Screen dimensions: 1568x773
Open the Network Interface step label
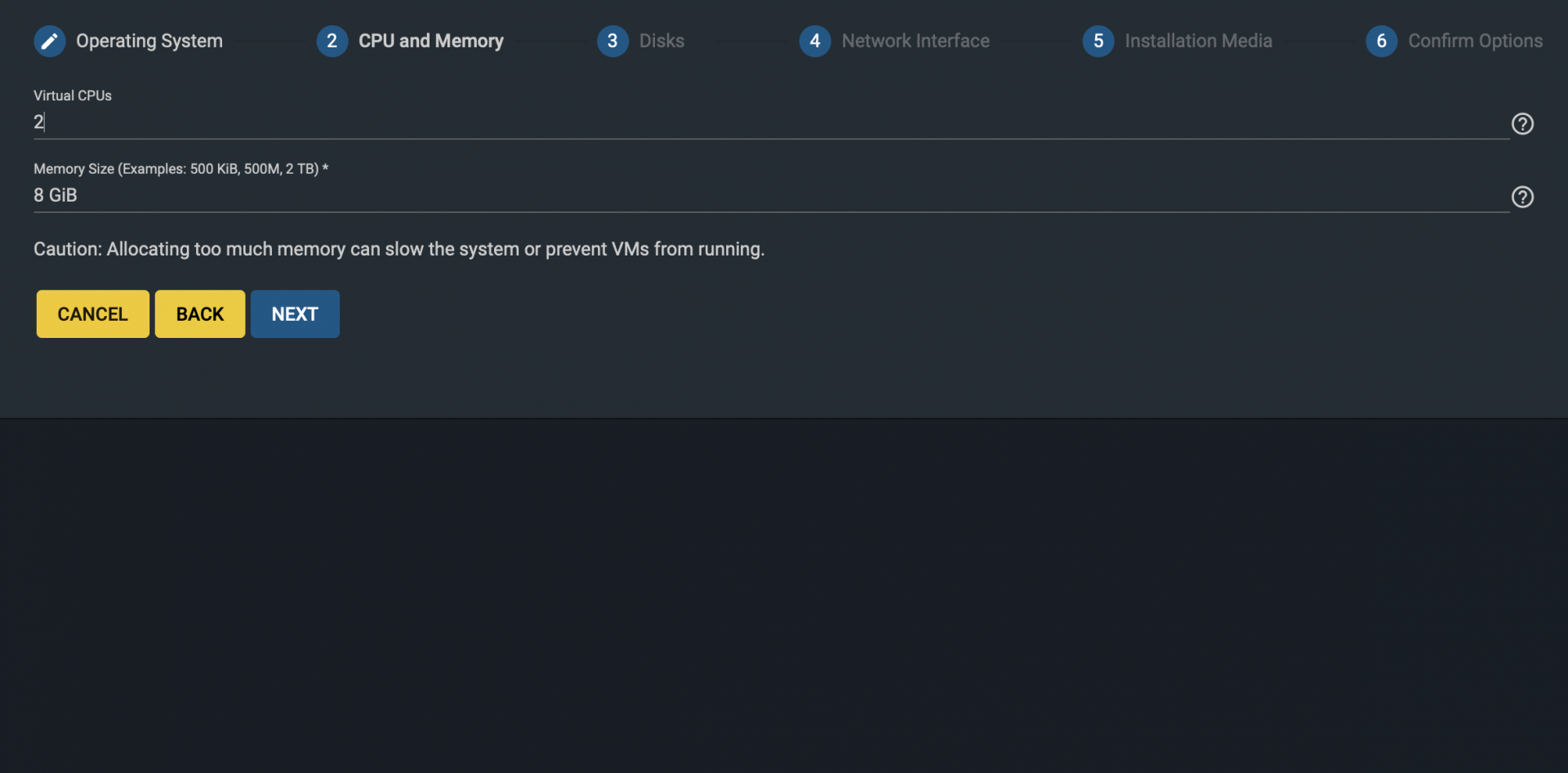tap(915, 41)
